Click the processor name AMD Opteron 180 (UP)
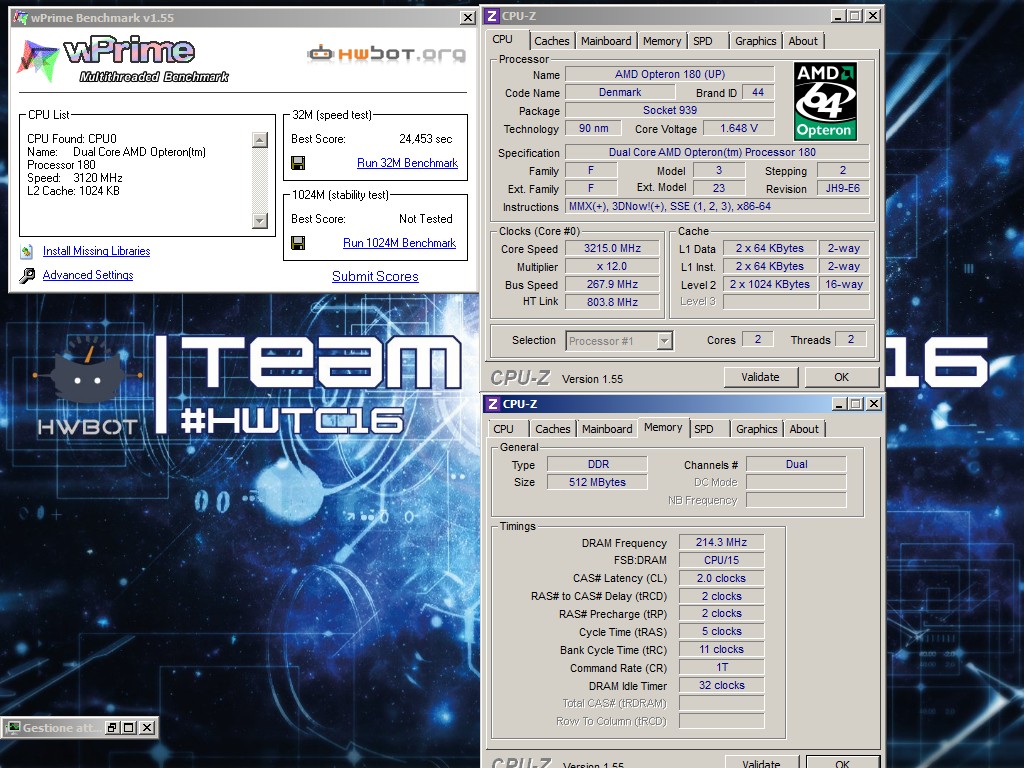1024x768 pixels. coord(669,74)
